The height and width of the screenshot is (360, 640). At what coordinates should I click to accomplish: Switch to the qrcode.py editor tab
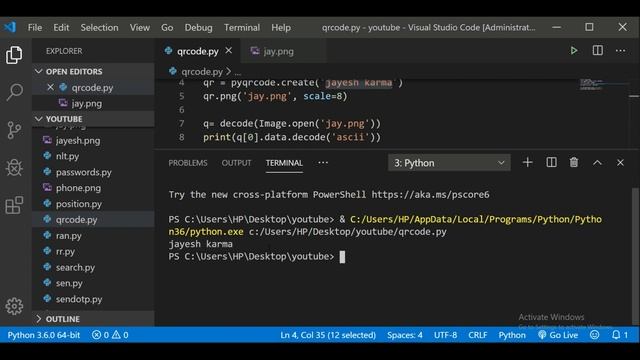click(x=198, y=51)
